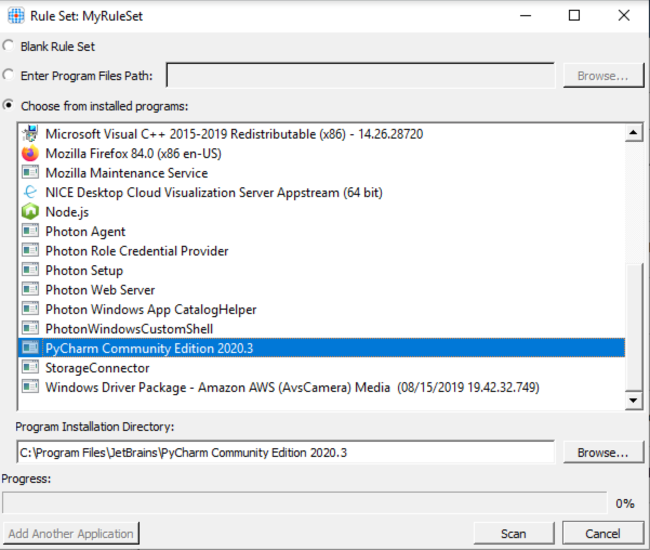650x550 pixels.
Task: Click the Mozilla Firefox 84.0 logo icon
Action: coord(30,153)
